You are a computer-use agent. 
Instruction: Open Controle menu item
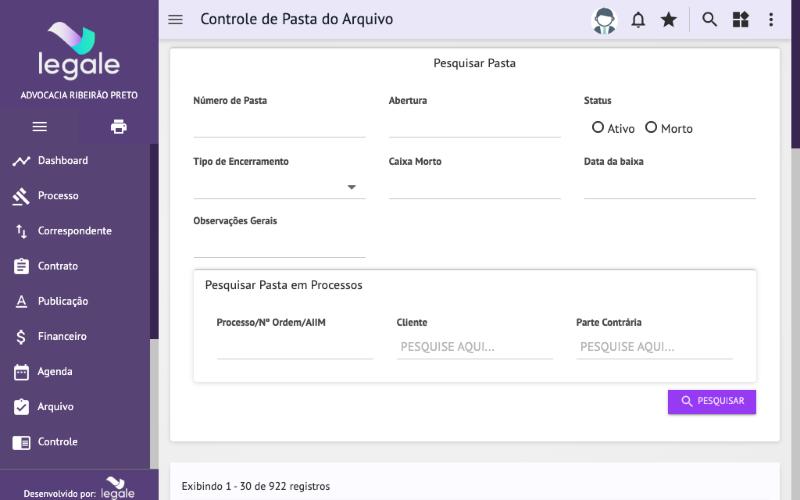click(x=57, y=442)
